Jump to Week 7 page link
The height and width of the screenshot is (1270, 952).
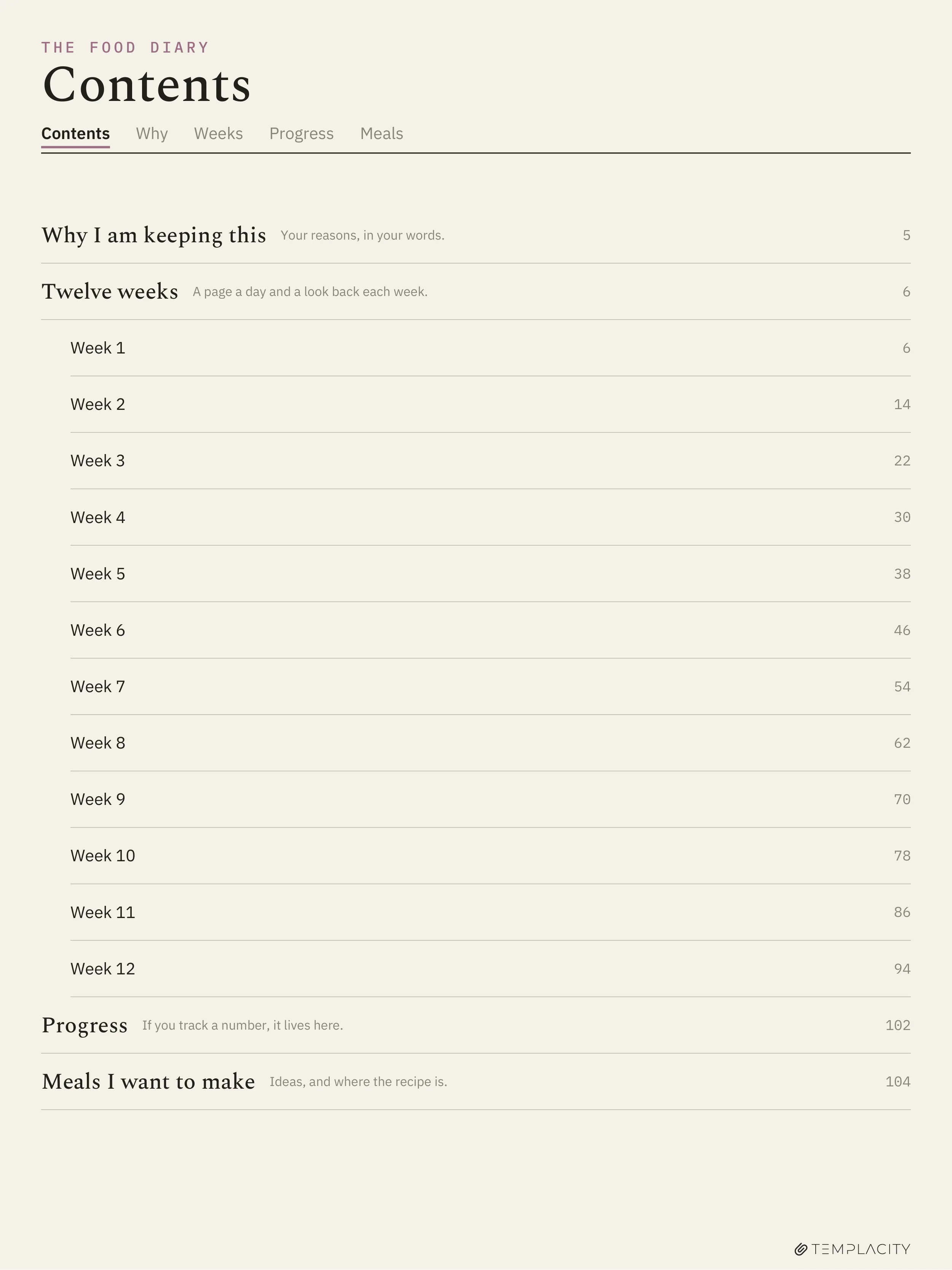coord(490,687)
